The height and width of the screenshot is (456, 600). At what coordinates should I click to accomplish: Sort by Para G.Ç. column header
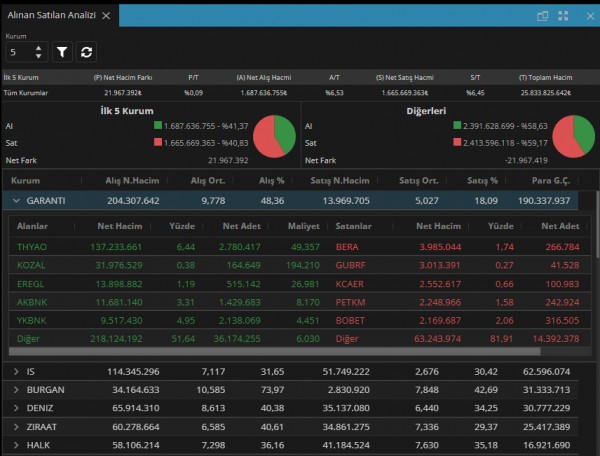point(551,181)
